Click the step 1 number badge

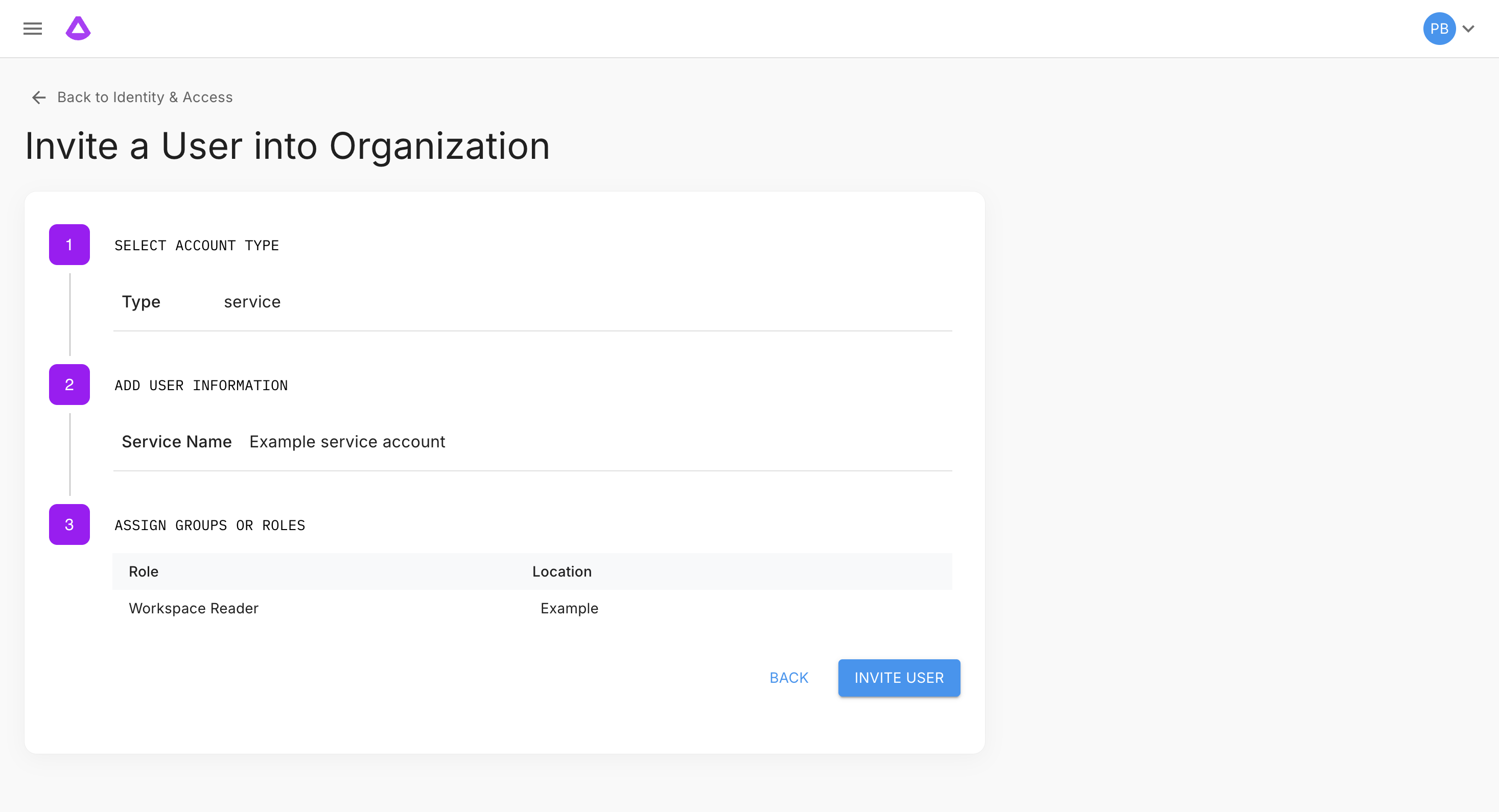(69, 245)
